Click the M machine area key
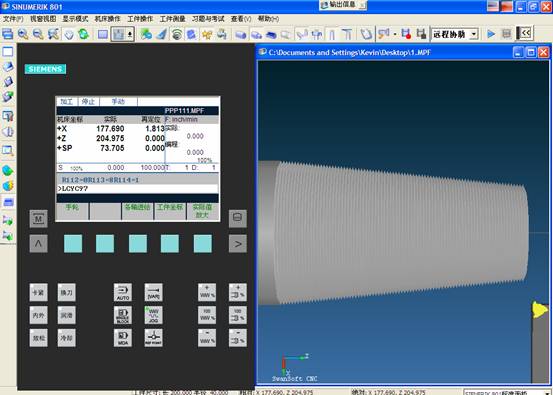Image resolution: width=553 pixels, height=395 pixels. tap(38, 219)
